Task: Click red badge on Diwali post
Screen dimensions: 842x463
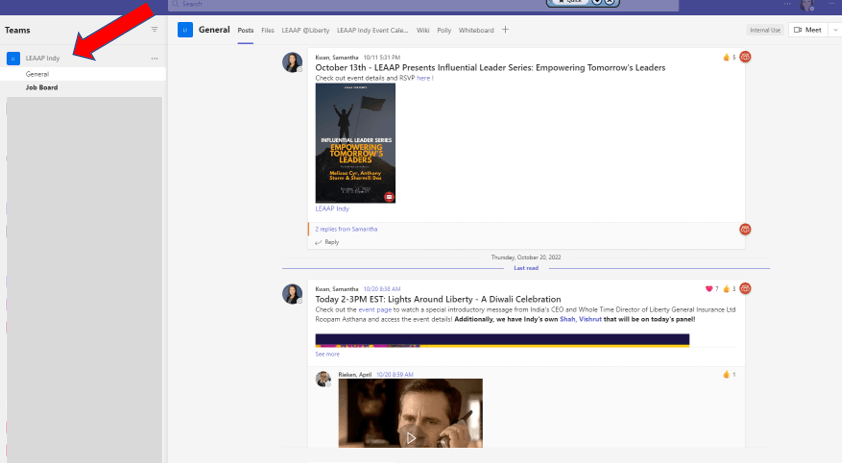Action: [745, 288]
